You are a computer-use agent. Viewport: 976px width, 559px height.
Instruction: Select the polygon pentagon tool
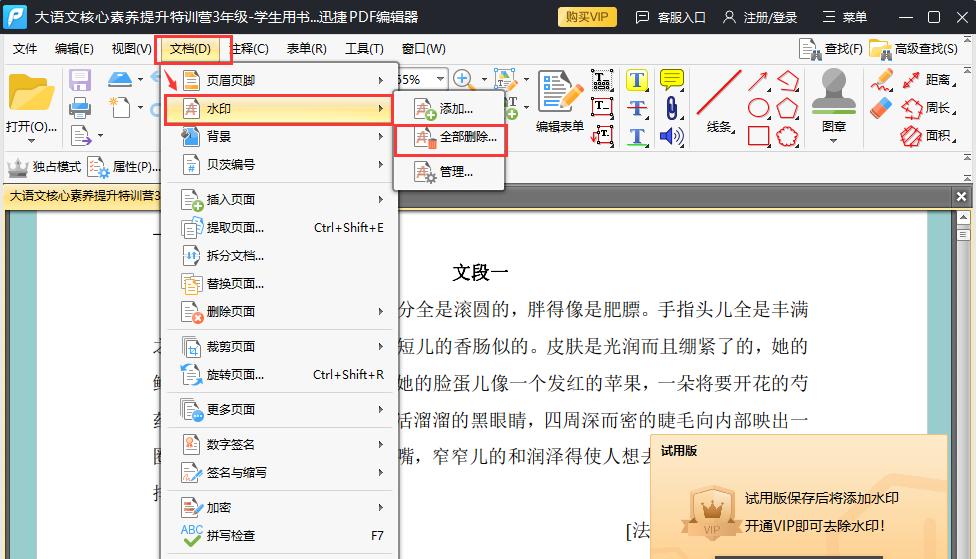point(787,108)
